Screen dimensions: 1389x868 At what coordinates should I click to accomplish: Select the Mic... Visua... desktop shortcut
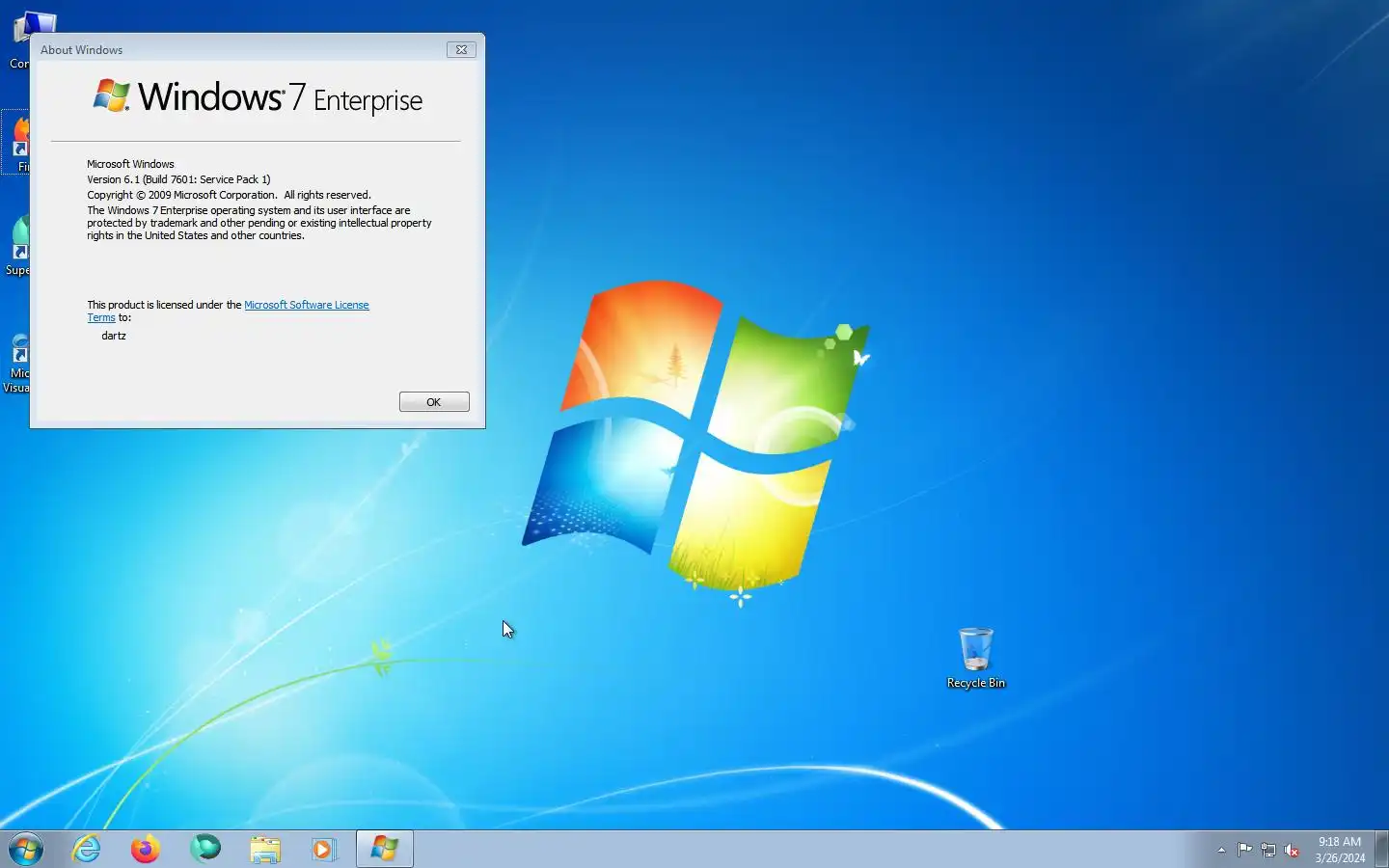click(16, 363)
